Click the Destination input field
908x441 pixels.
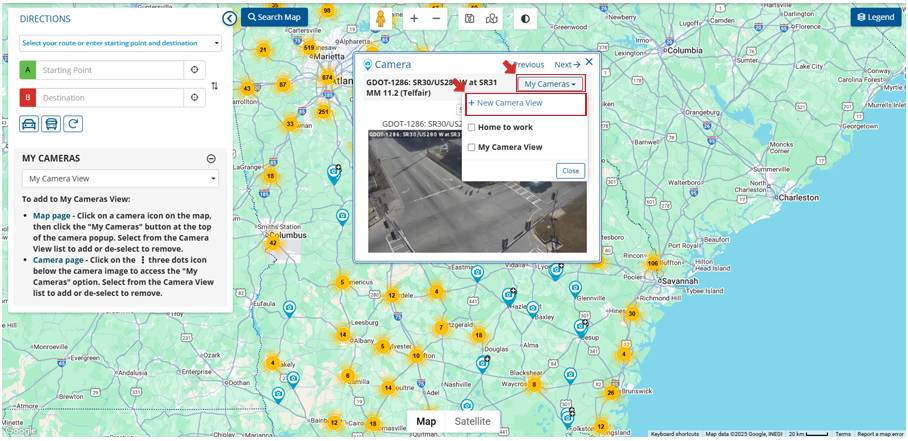110,98
